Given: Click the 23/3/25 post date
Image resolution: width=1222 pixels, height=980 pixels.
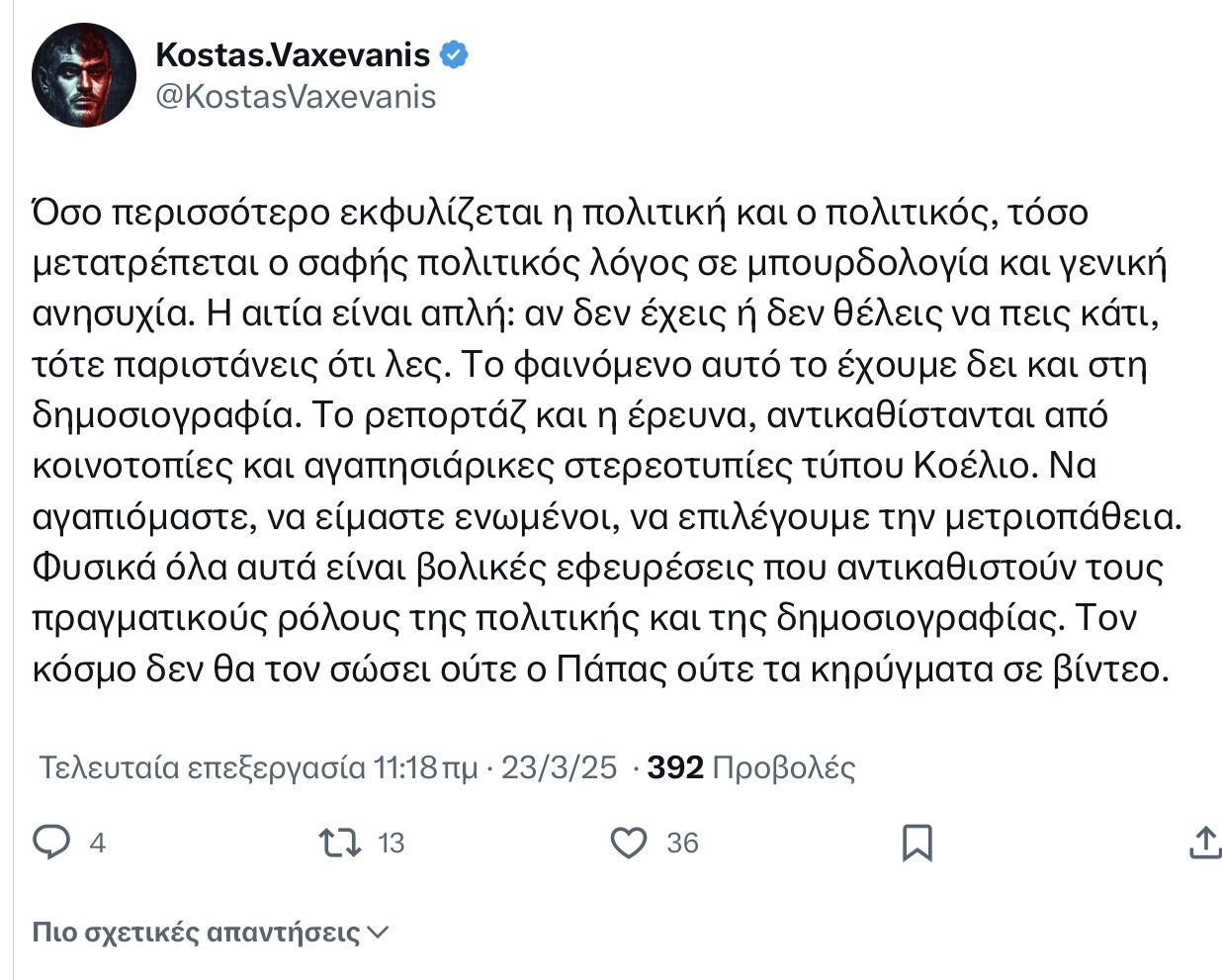Looking at the screenshot, I should click(559, 768).
